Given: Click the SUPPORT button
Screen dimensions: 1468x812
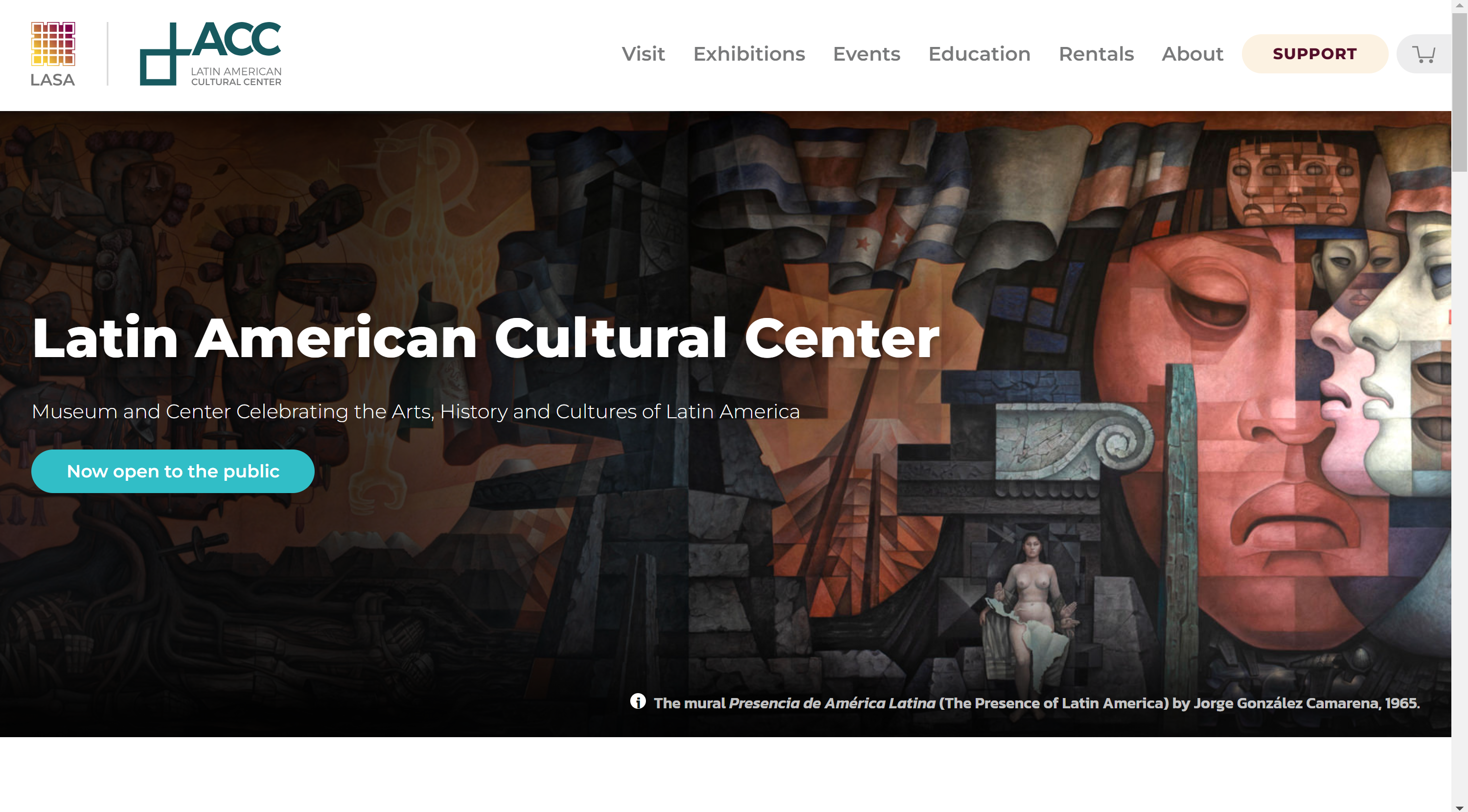Looking at the screenshot, I should click(1315, 54).
